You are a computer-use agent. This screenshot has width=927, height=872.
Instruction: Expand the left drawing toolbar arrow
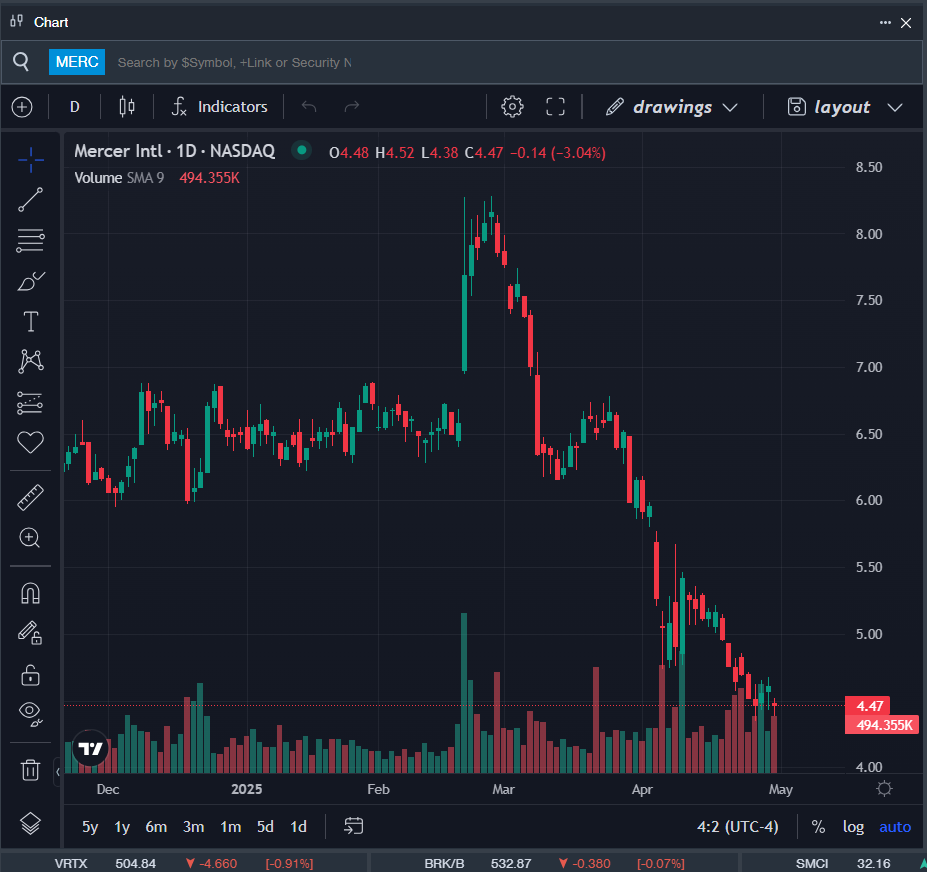pyautogui.click(x=57, y=771)
